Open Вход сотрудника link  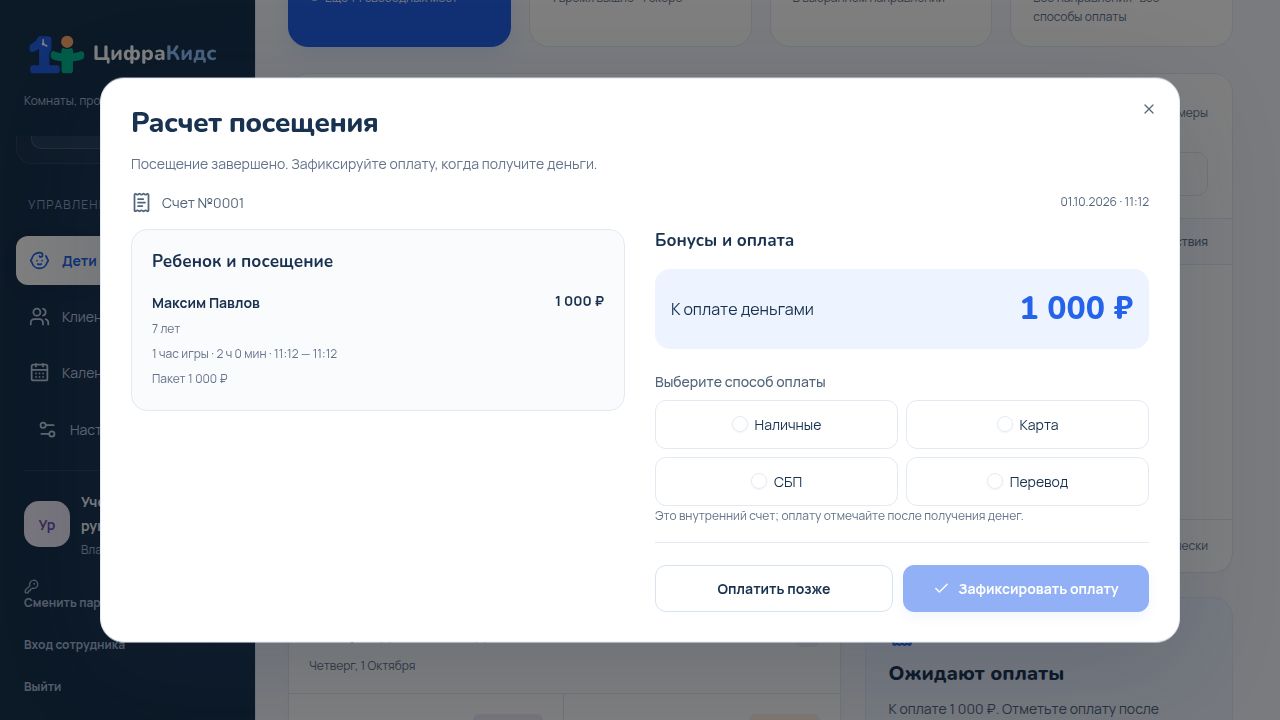click(74, 645)
